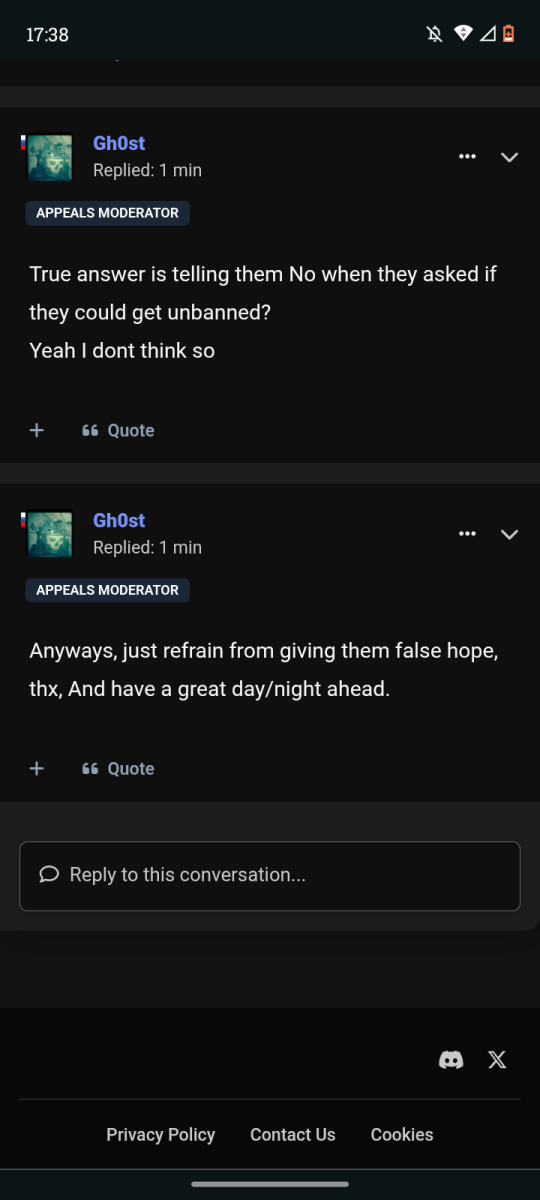
Task: Tap the muted notifications bell in status bar
Action: point(434,34)
